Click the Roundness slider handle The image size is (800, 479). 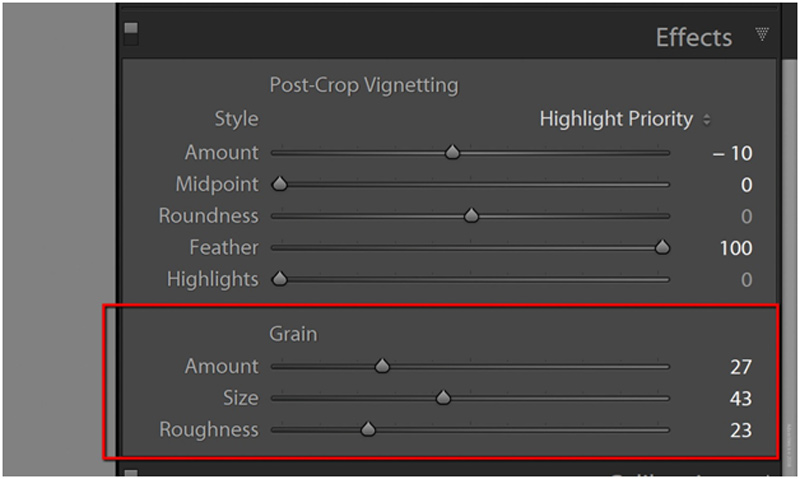coord(471,216)
